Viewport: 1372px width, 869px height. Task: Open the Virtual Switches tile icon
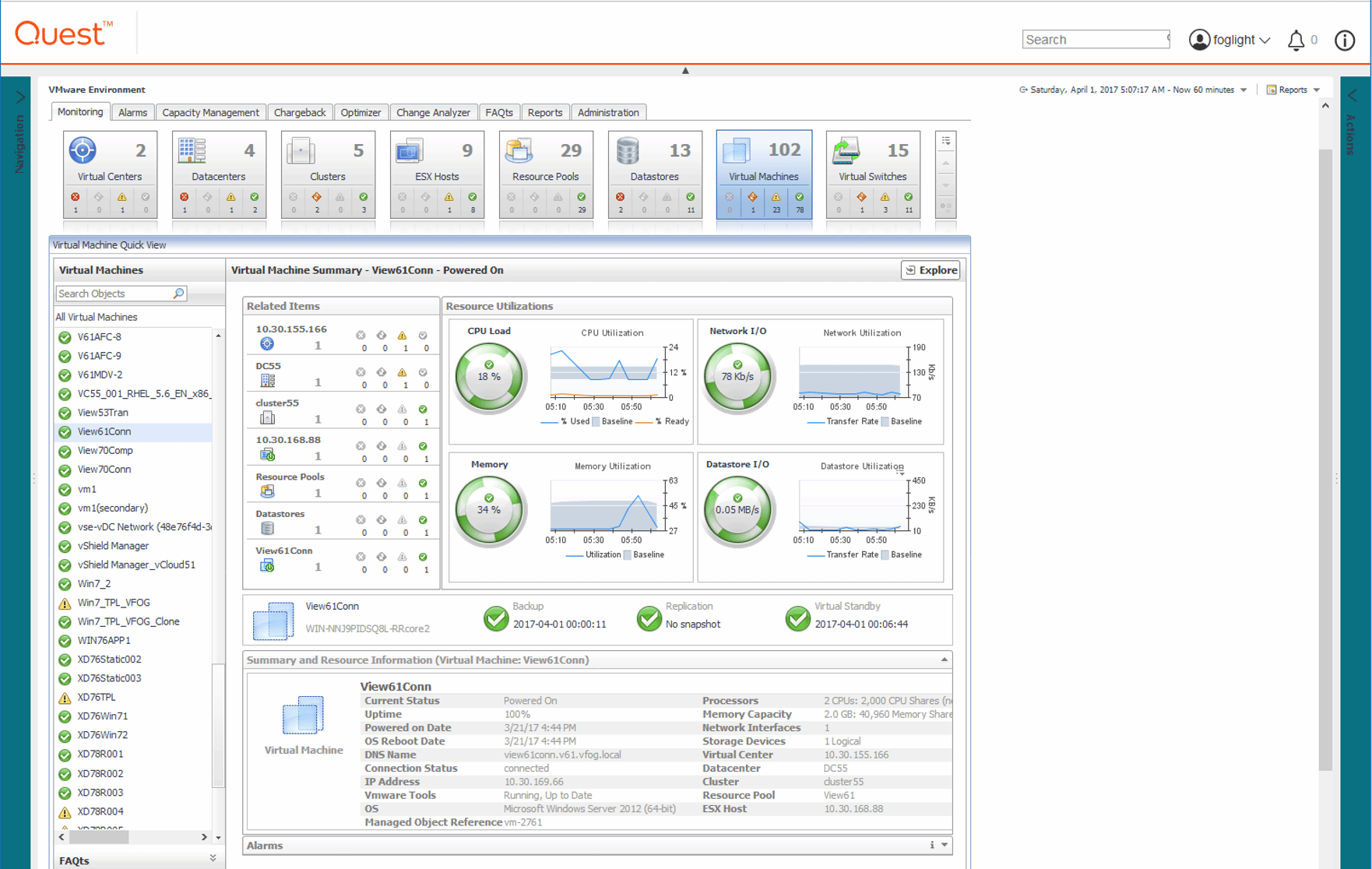(x=846, y=150)
